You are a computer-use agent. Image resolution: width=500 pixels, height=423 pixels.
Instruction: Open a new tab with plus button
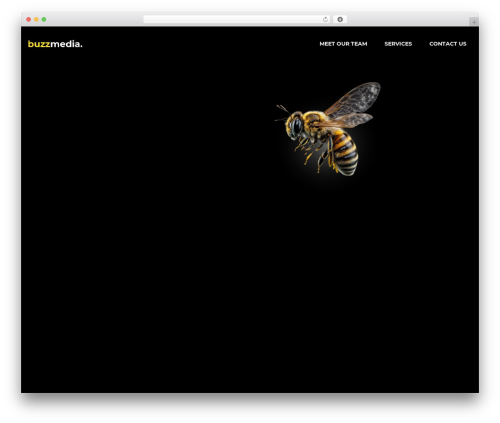pyautogui.click(x=474, y=22)
